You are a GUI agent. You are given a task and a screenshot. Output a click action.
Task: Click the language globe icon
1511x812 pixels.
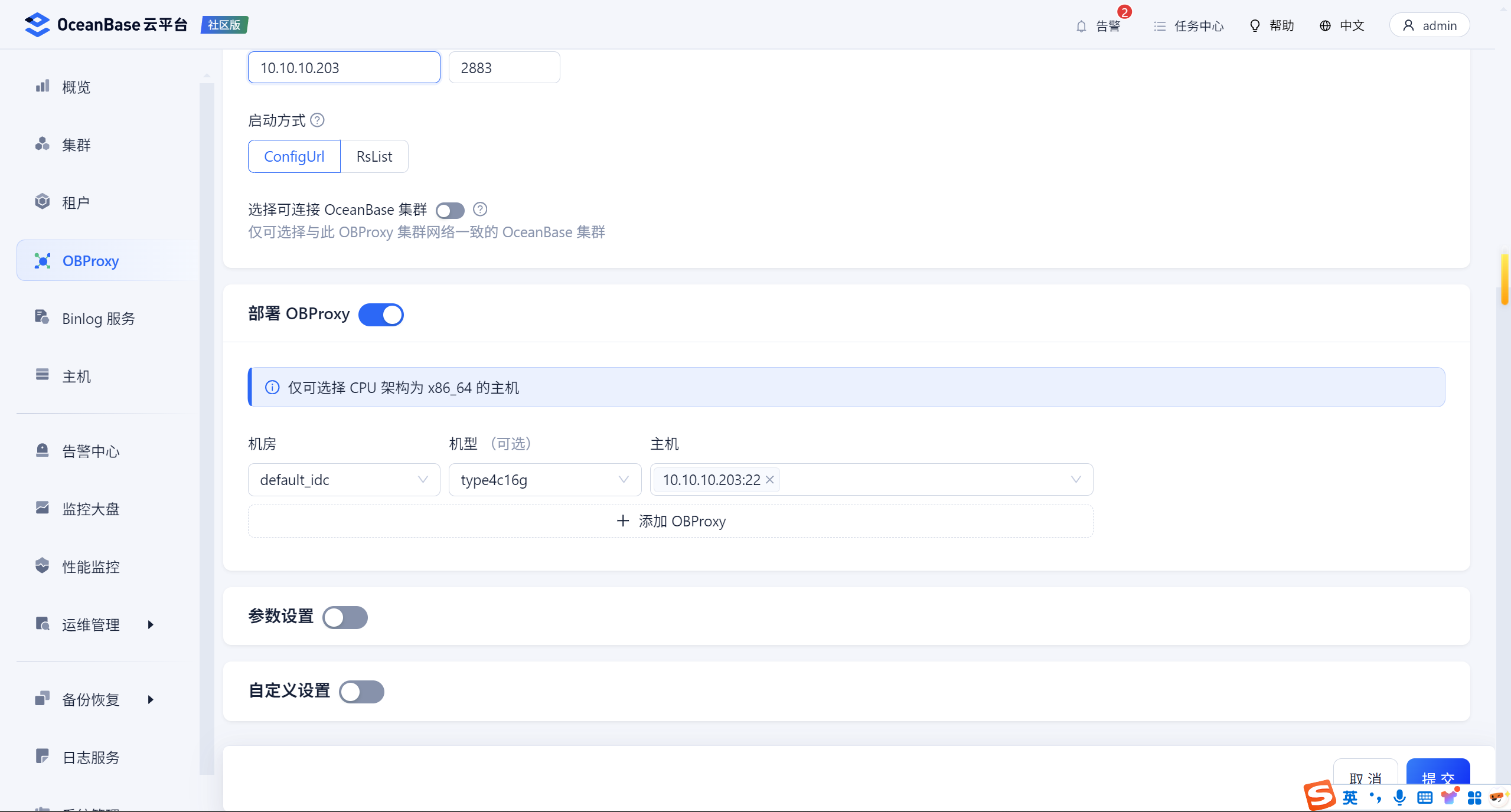(1325, 25)
